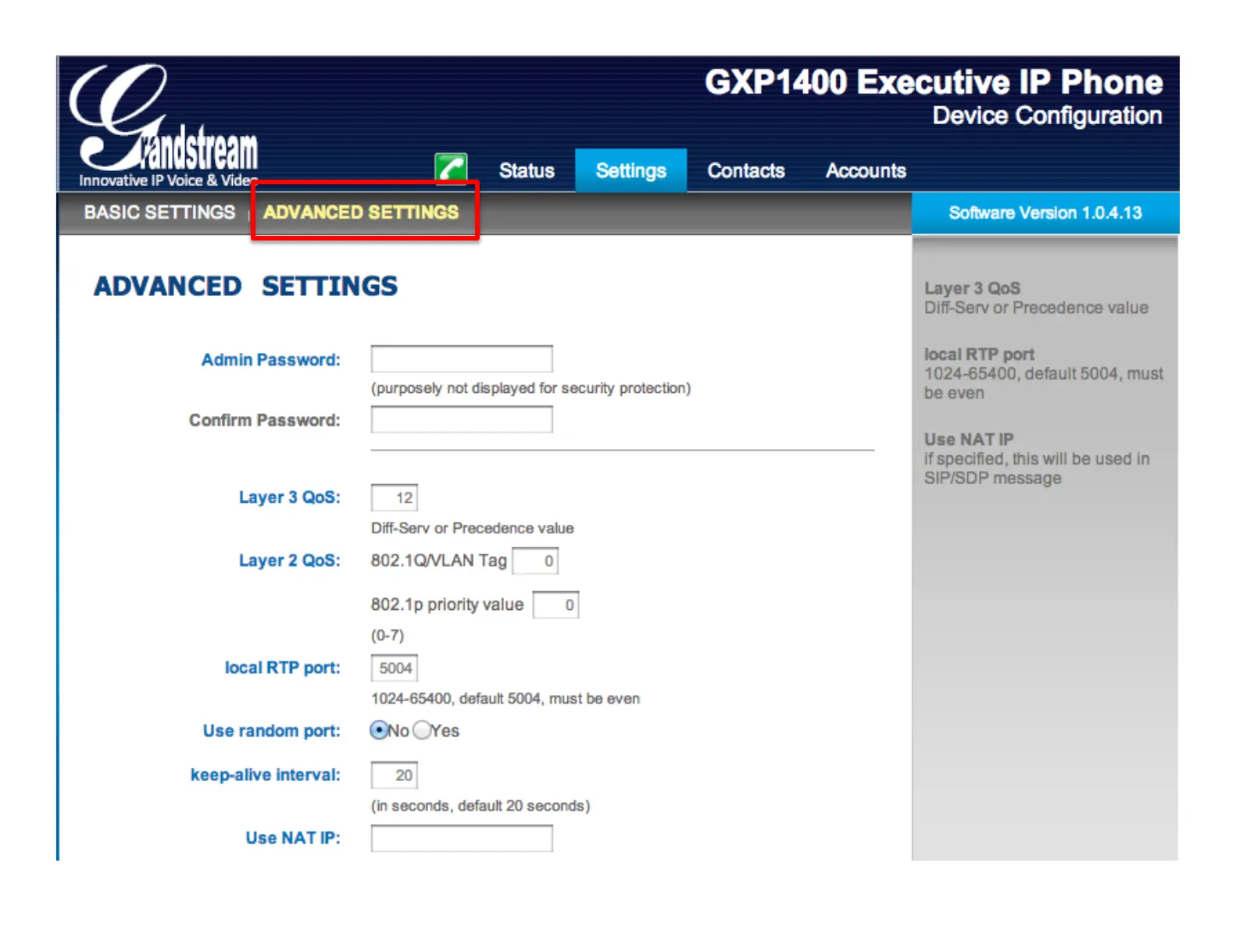
Task: Open the Status tab
Action: coord(527,170)
